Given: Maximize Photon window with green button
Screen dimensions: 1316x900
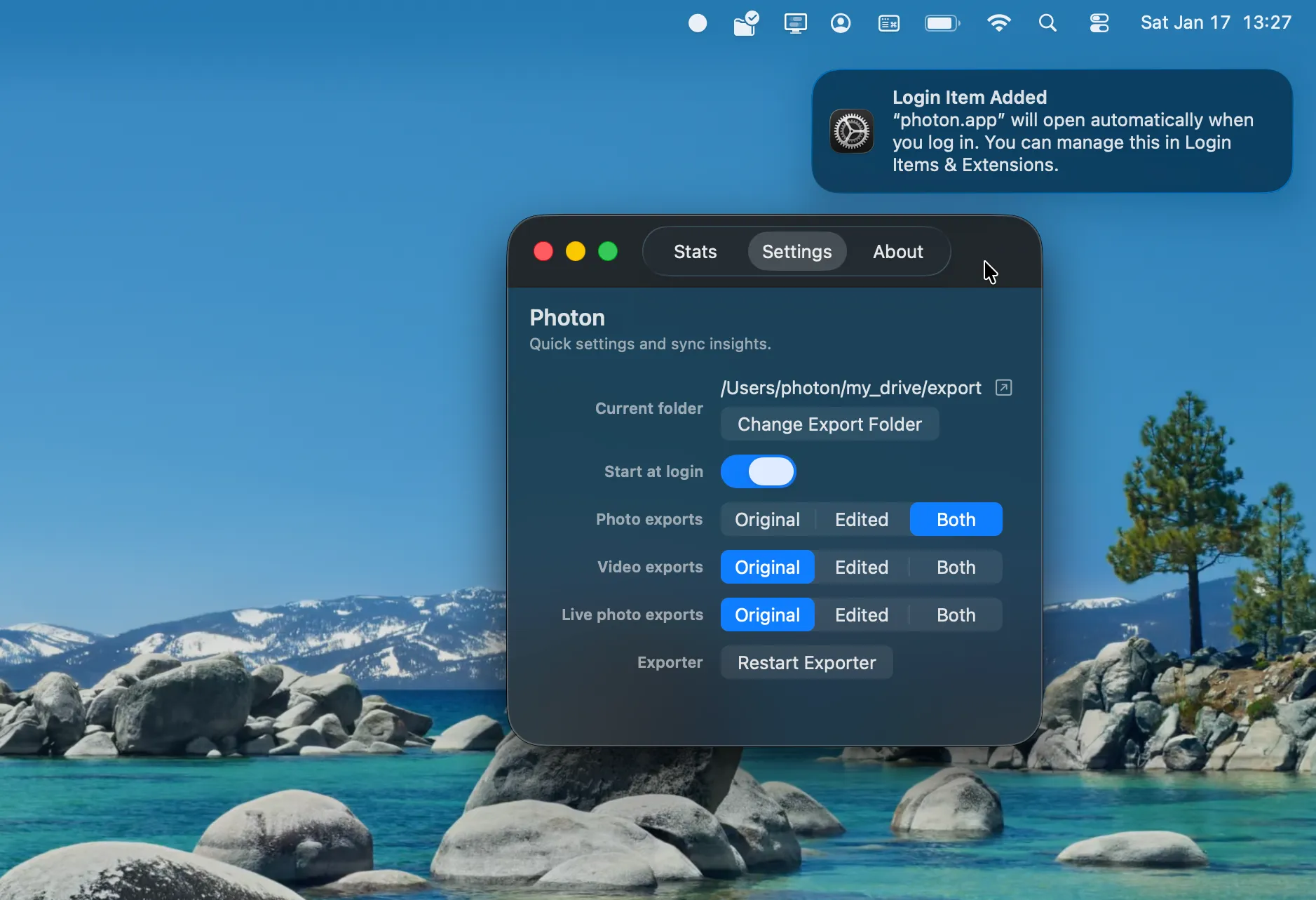Looking at the screenshot, I should [608, 251].
